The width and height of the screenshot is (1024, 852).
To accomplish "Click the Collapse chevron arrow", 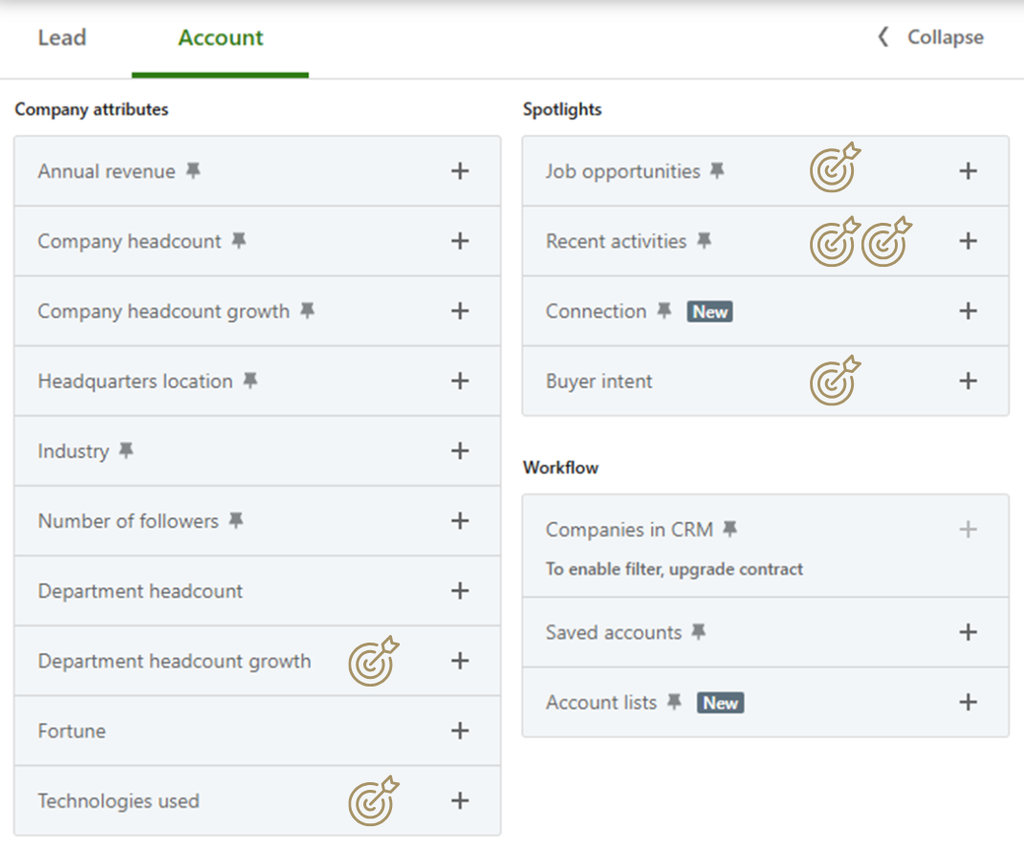I will coord(883,37).
